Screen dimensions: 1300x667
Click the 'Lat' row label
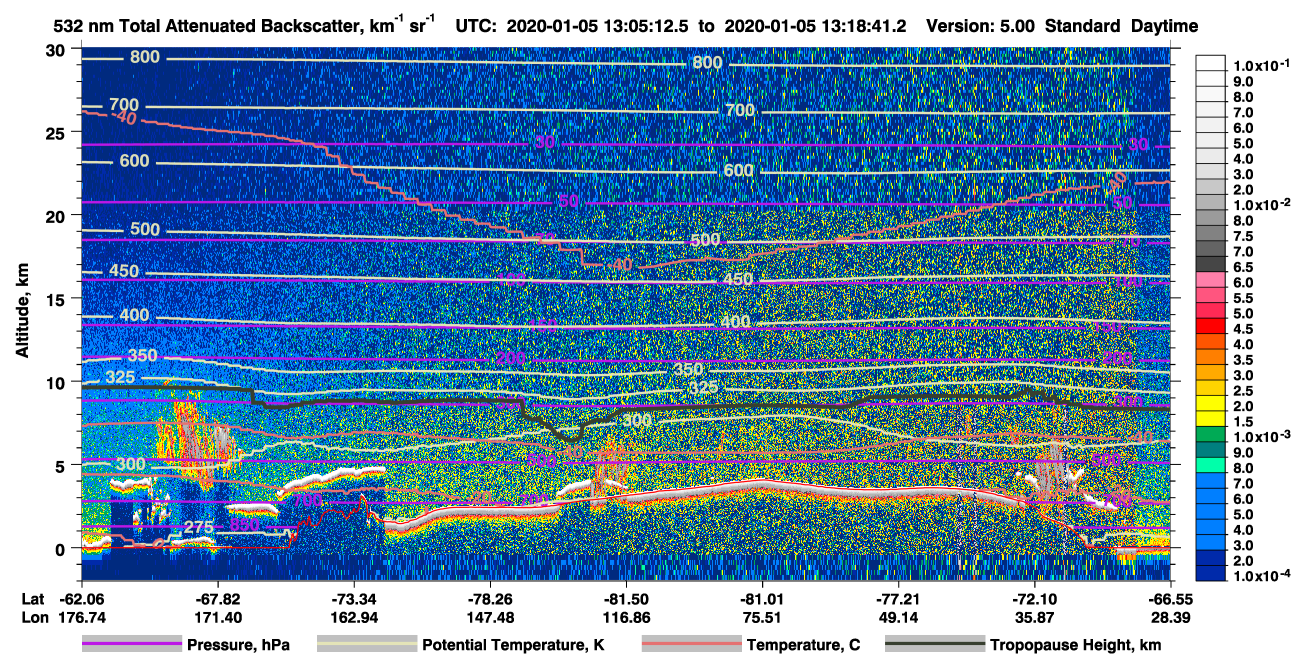tap(33, 598)
